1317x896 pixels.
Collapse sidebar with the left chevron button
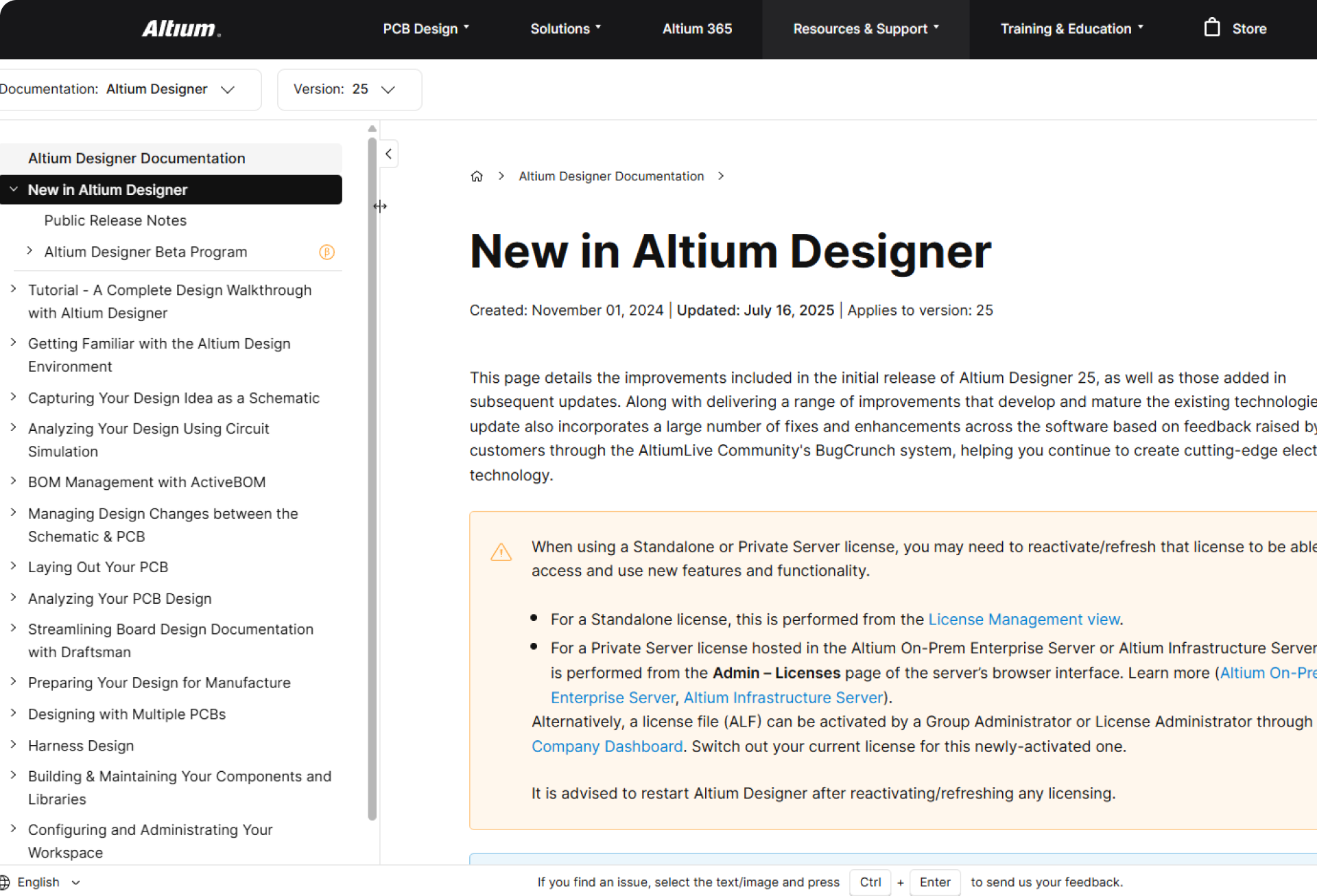pos(389,154)
